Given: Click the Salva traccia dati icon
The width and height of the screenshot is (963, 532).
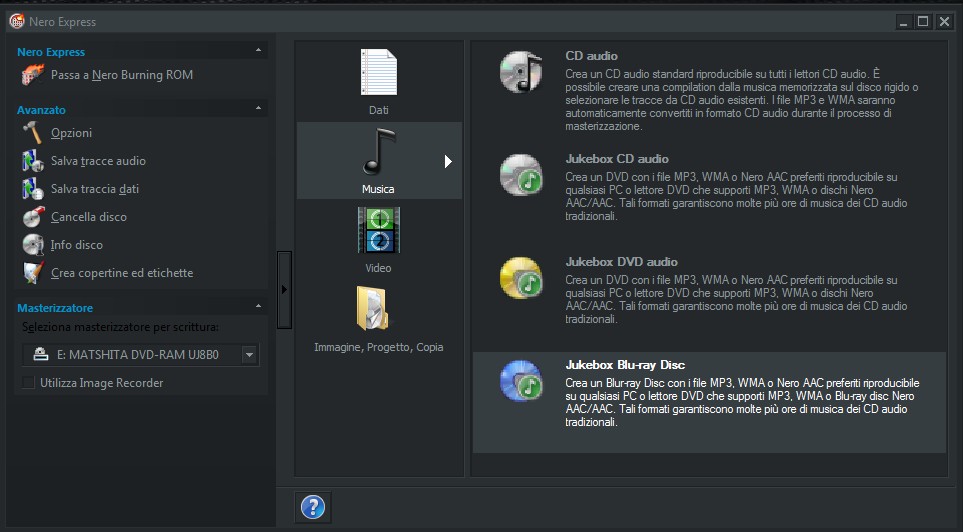Looking at the screenshot, I should 33,189.
